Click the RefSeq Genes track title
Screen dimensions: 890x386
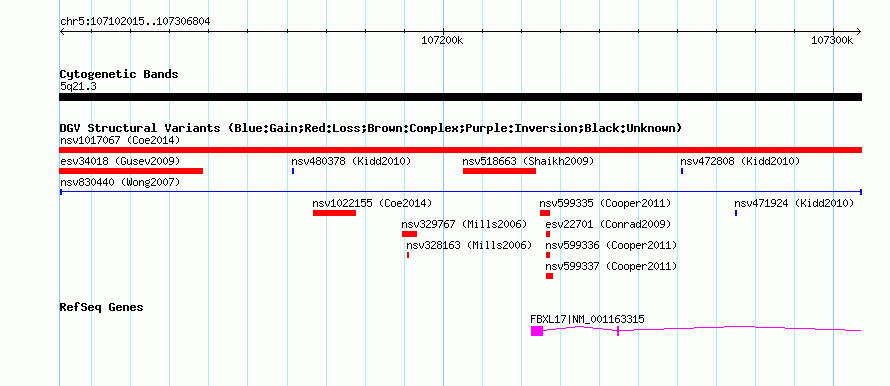click(x=102, y=307)
